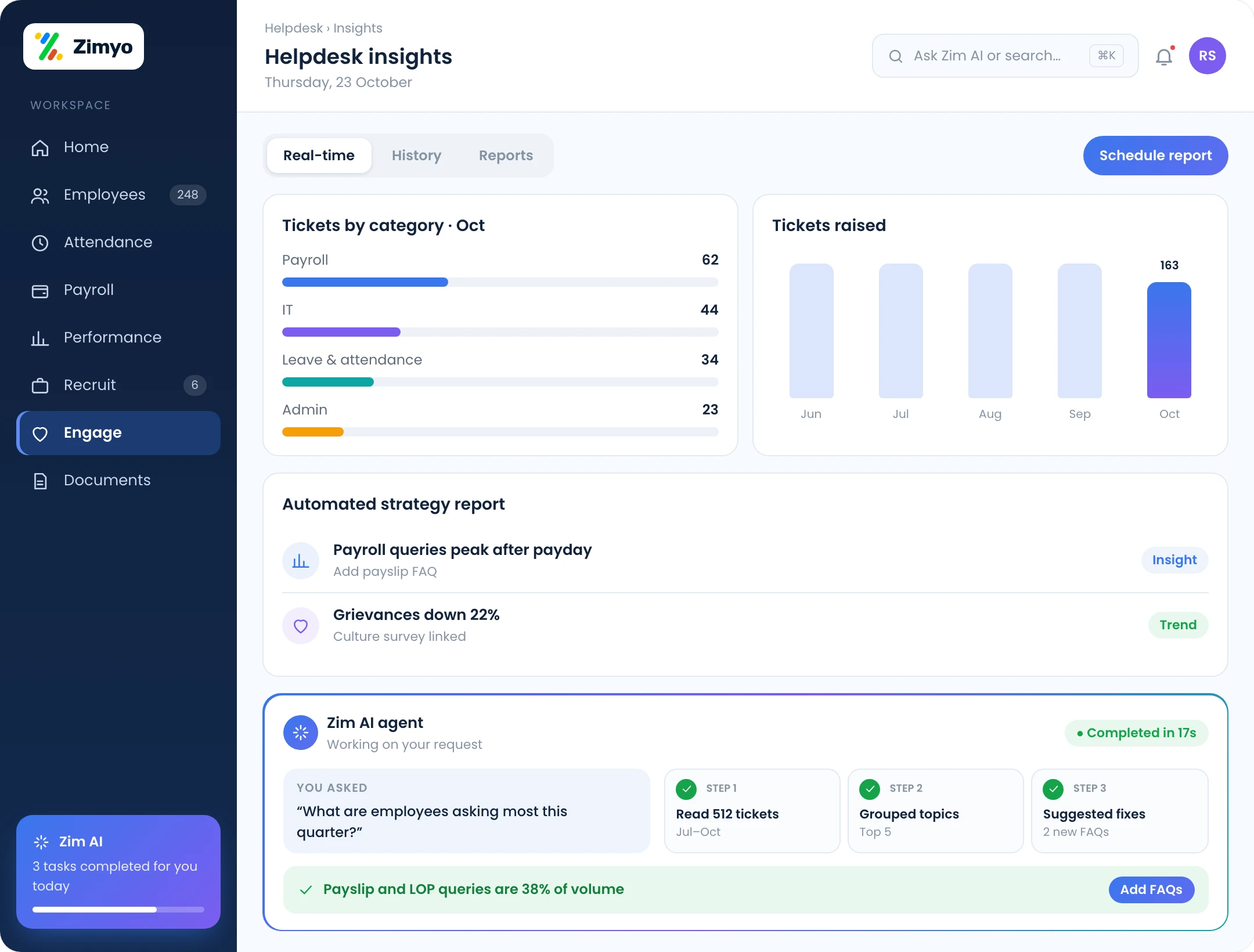Click the Zim AI sparkle icon in sidebar
This screenshot has width=1254, height=952.
[41, 842]
